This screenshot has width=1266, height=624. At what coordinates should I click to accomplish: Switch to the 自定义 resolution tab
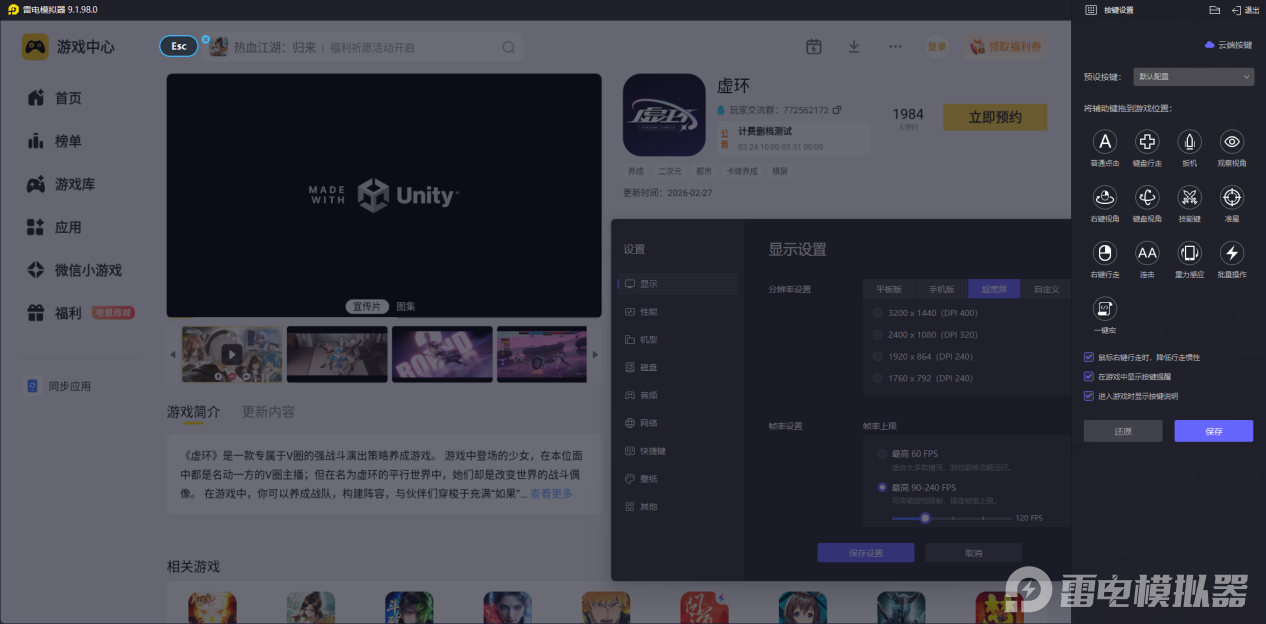pyautogui.click(x=1046, y=289)
